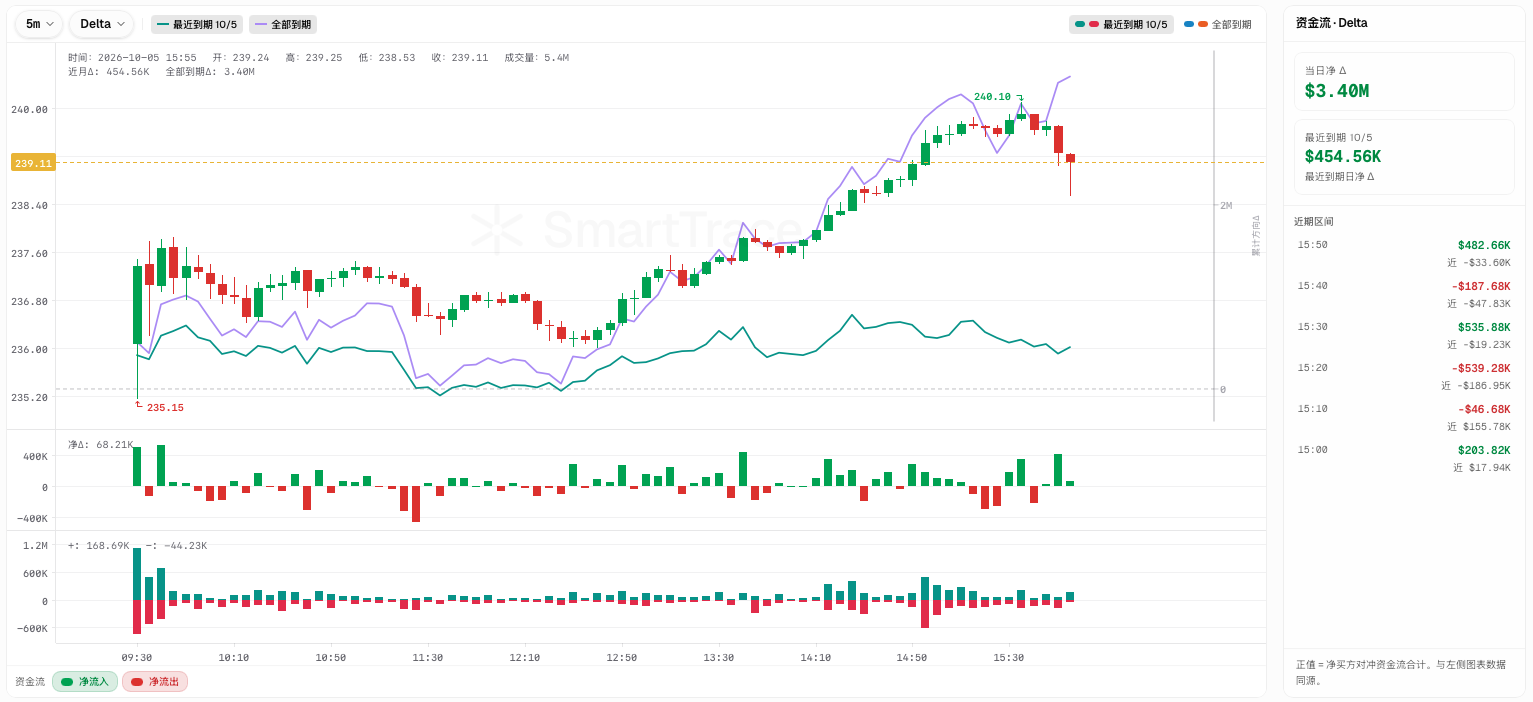The image size is (1533, 702).
Task: Toggle the 净流入 inflow chip
Action: point(85,681)
